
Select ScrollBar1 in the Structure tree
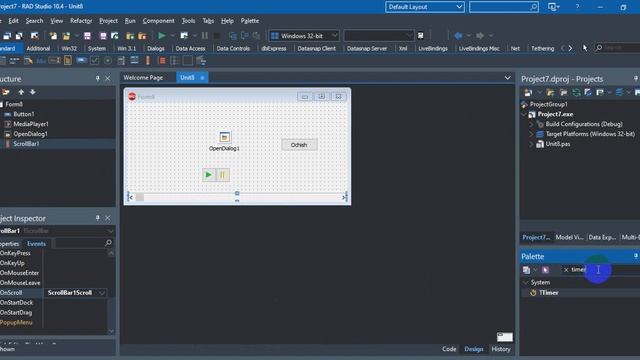pos(26,144)
